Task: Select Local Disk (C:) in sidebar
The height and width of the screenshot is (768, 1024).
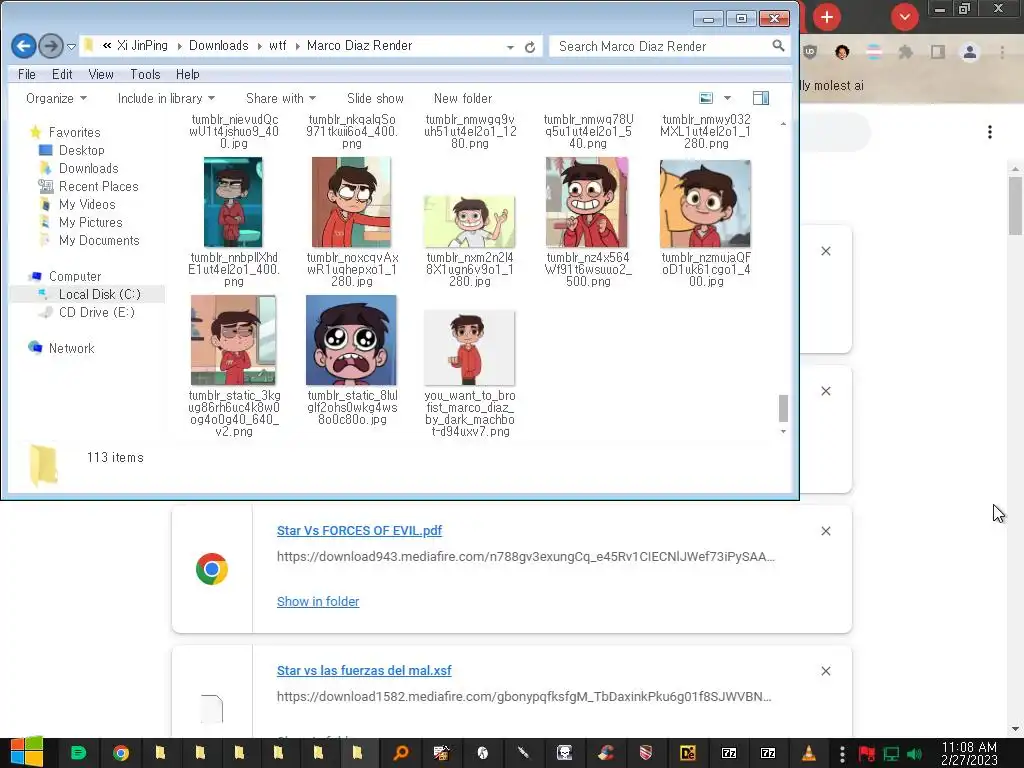Action: [x=99, y=295]
